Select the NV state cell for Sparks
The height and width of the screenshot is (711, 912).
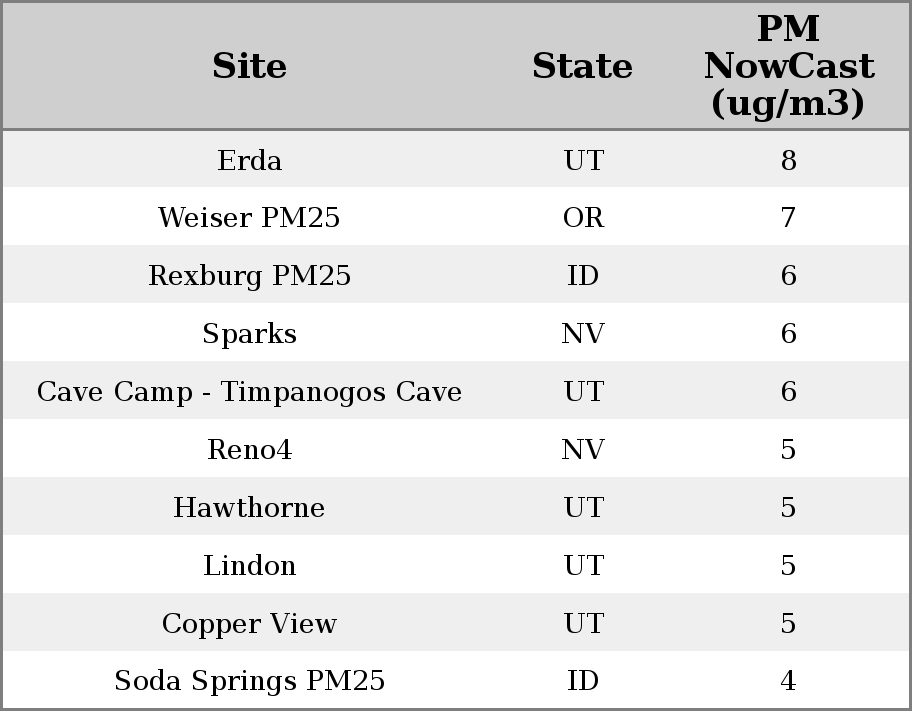pyautogui.click(x=583, y=334)
